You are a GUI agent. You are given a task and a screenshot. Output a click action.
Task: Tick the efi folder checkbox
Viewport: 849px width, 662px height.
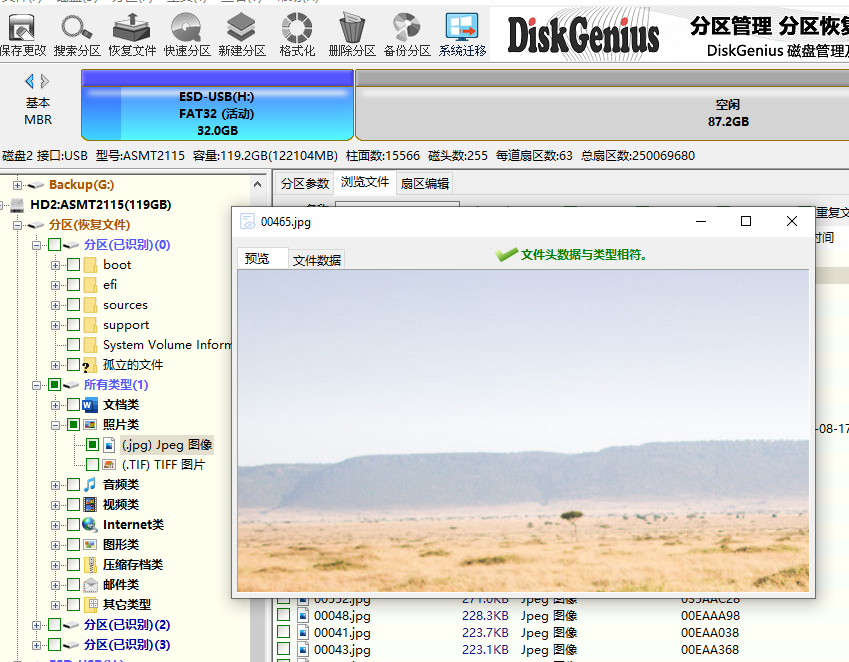(x=74, y=285)
